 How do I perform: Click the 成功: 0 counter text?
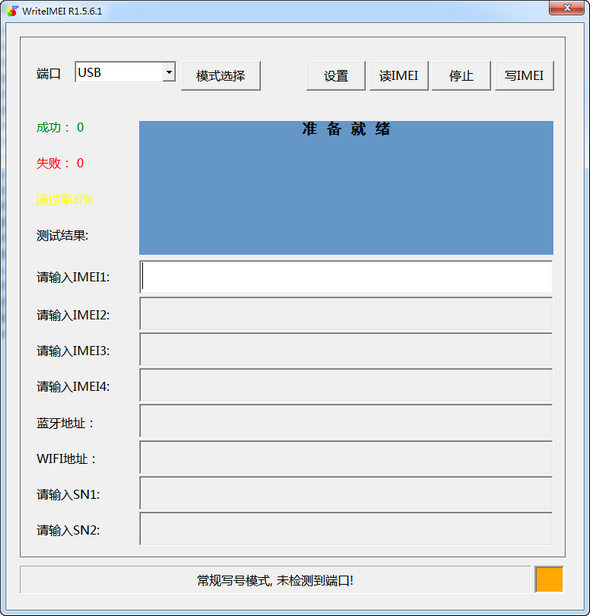click(x=60, y=127)
